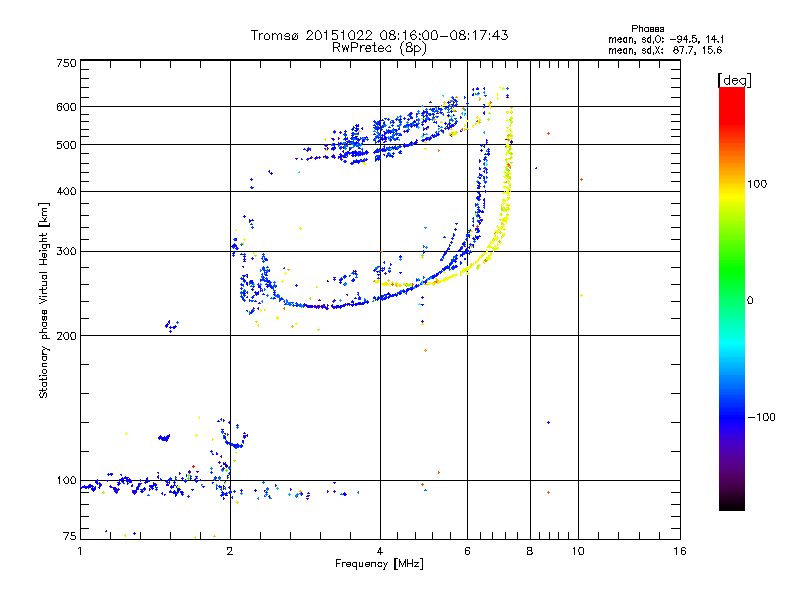Click the x-axis tick label "1"

pos(80,551)
